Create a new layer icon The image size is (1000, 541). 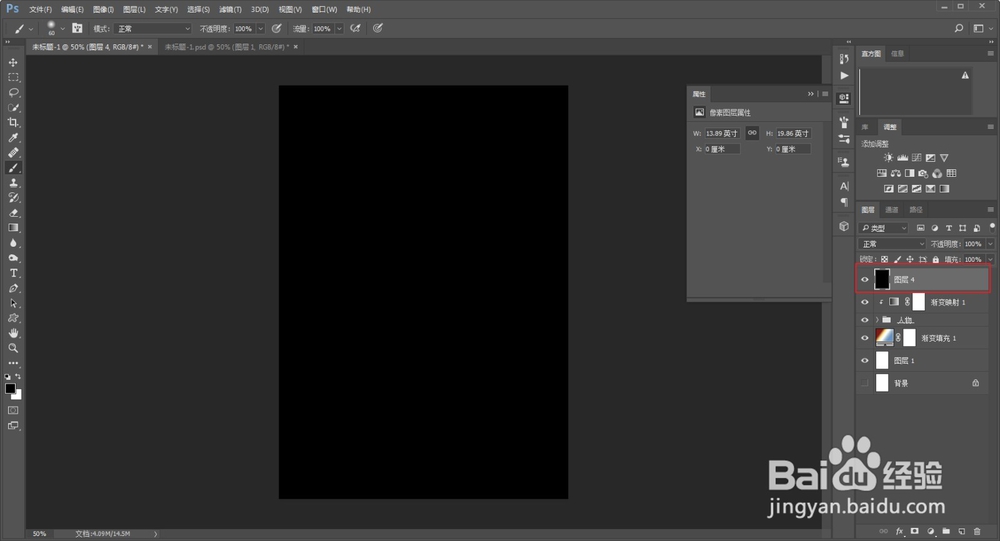pyautogui.click(x=962, y=531)
